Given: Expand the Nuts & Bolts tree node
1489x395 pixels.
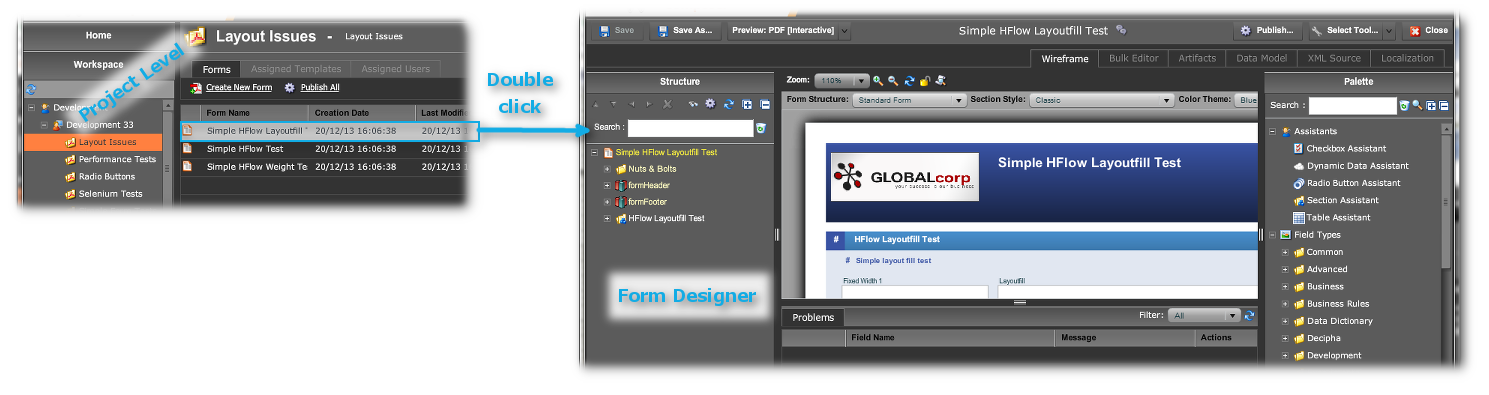Looking at the screenshot, I should tap(607, 169).
